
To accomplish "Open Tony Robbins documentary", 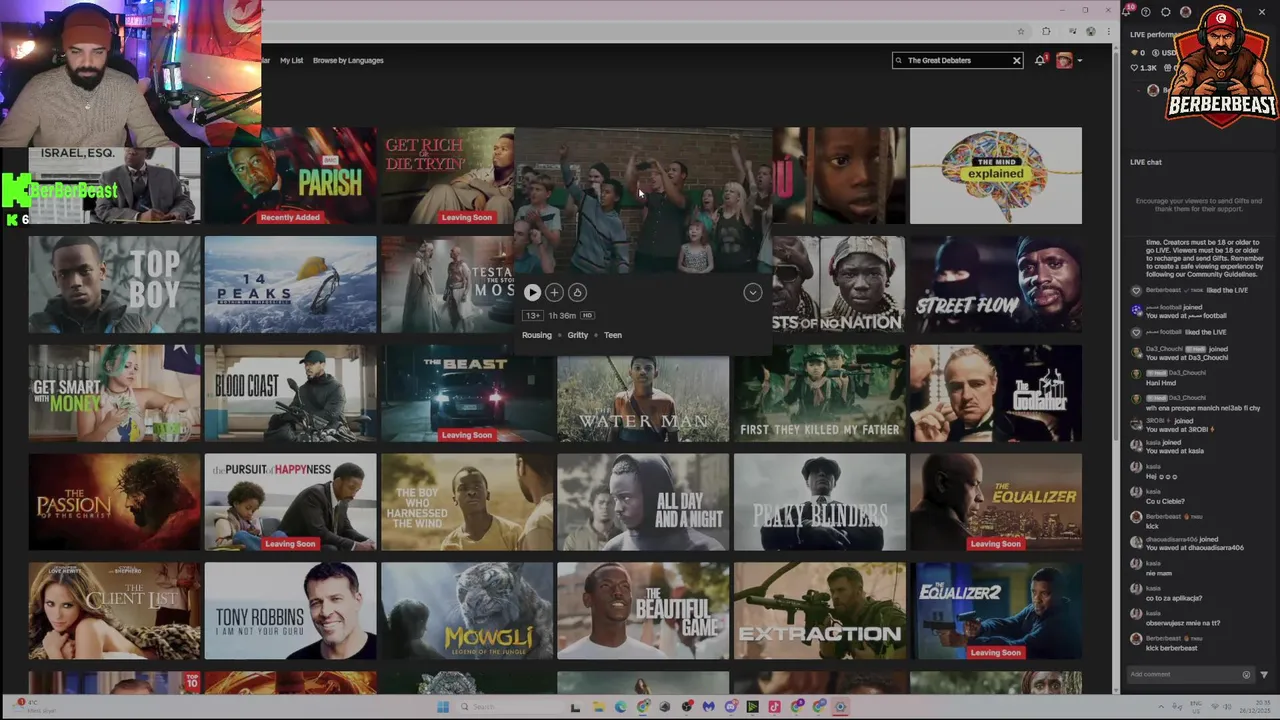I will [x=290, y=611].
